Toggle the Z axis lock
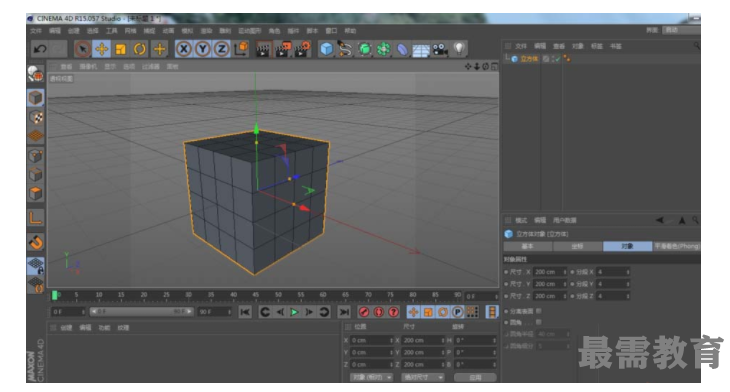Screen dimensions: 730x392 click(x=222, y=49)
